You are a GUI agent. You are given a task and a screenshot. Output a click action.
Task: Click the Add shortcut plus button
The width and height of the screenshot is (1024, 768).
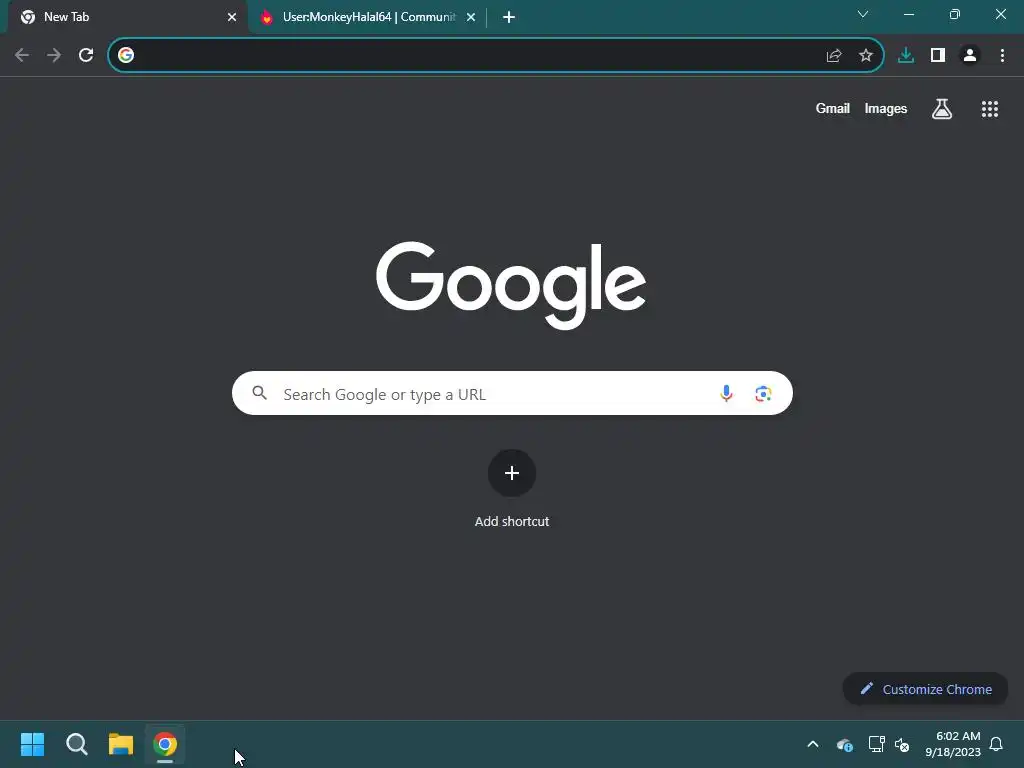pyautogui.click(x=512, y=473)
